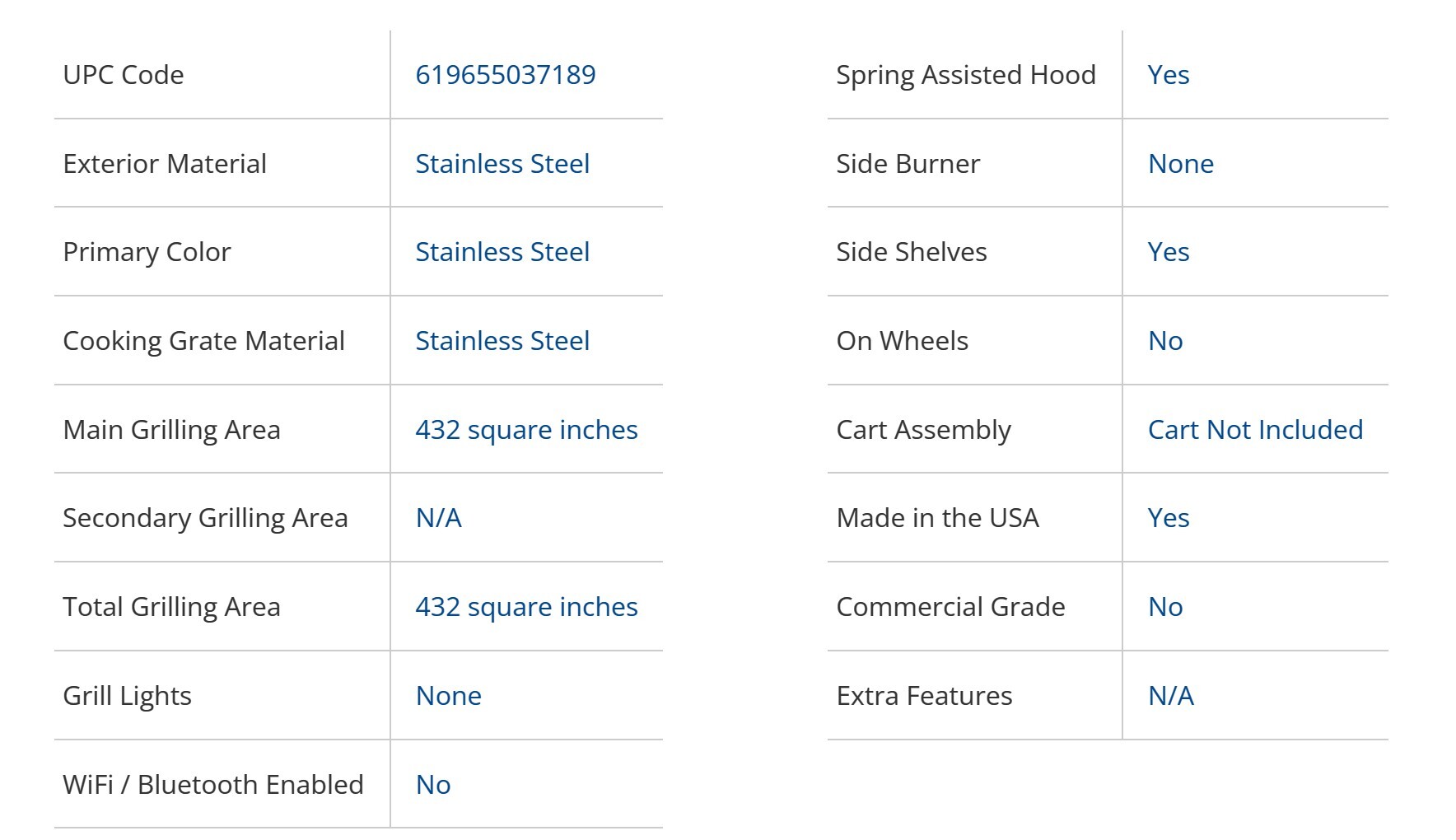Click the UPC code 619655037189 link
This screenshot has width=1456, height=840.
coord(505,75)
